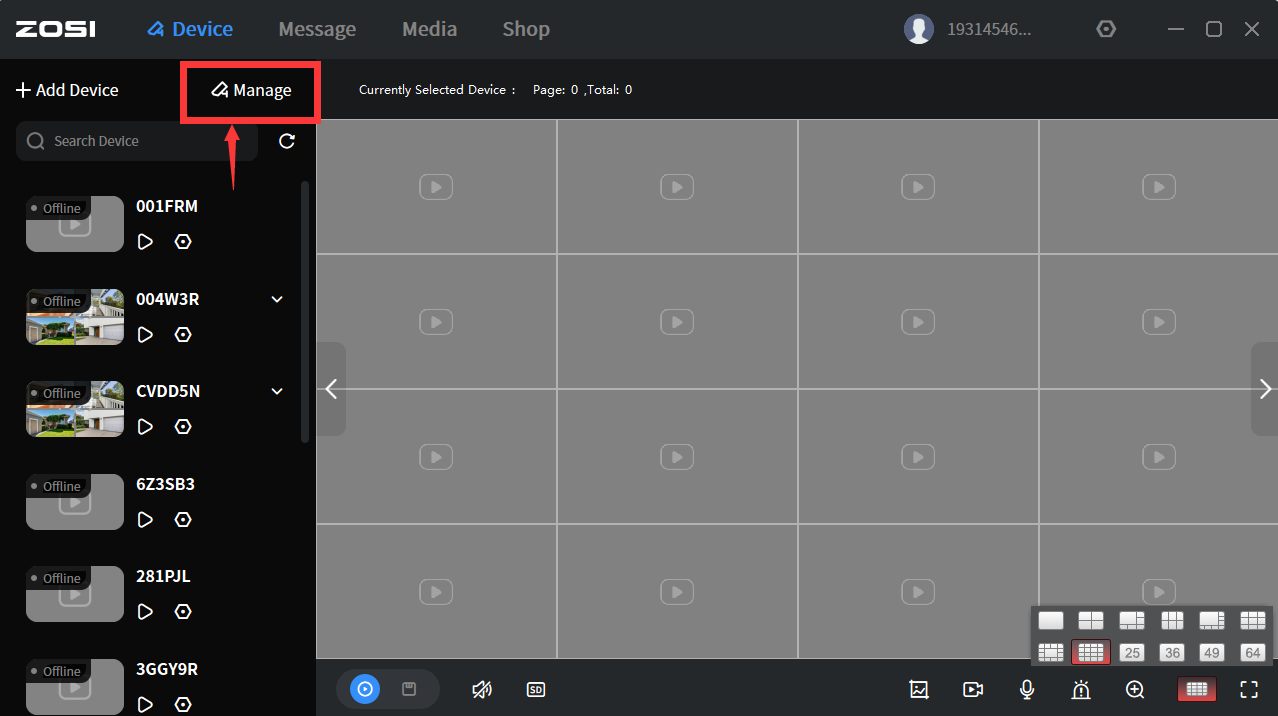Take a snapshot of the video

tap(919, 689)
